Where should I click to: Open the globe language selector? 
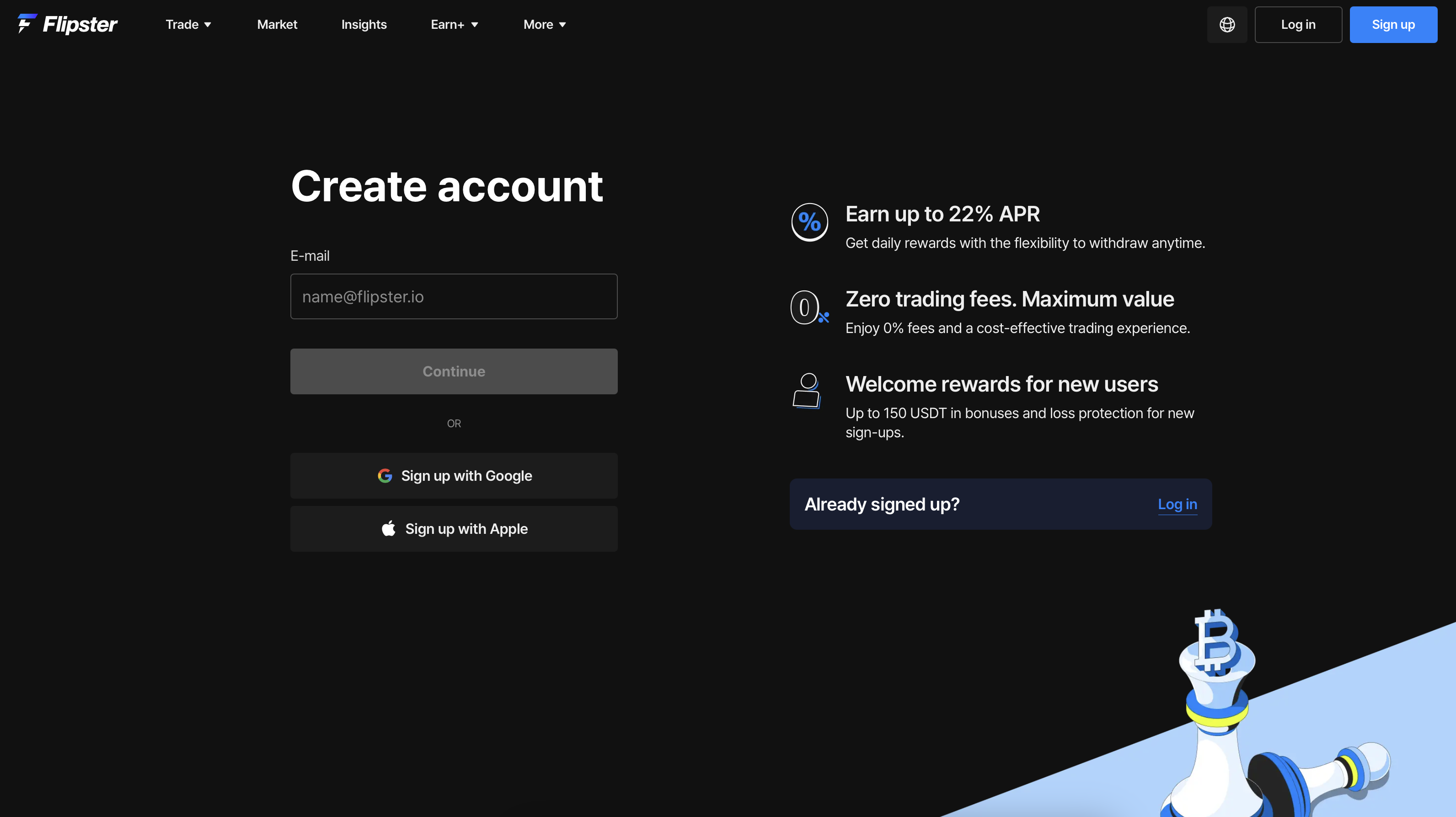point(1226,24)
